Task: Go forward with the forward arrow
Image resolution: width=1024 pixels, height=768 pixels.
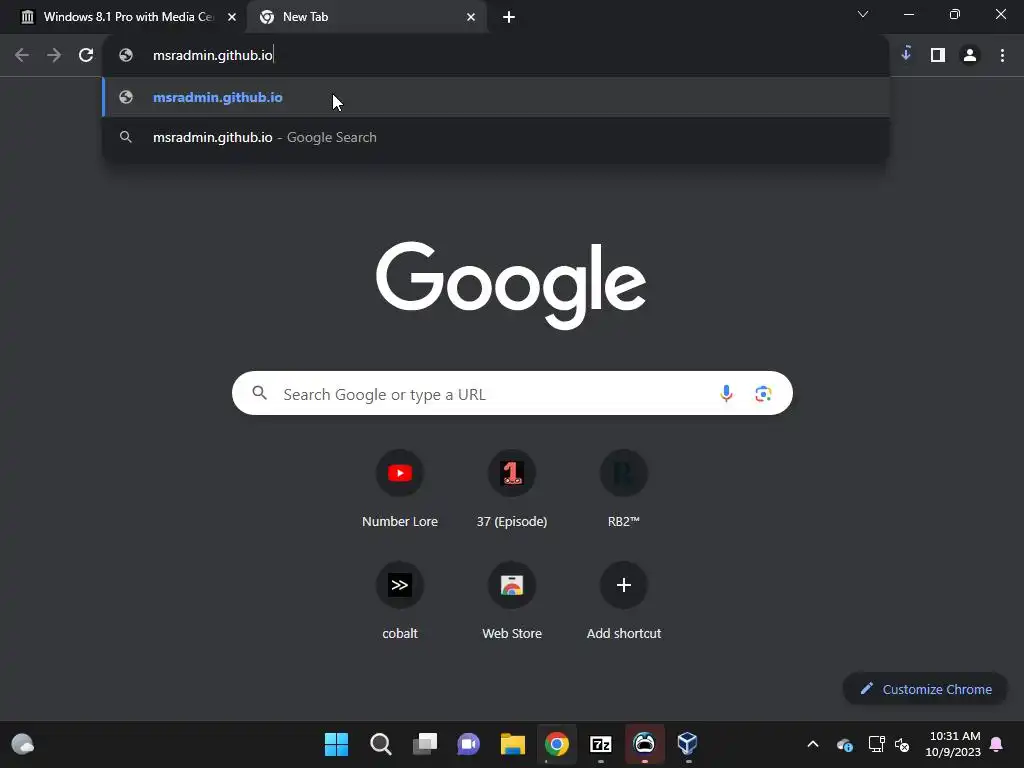Action: coord(54,56)
